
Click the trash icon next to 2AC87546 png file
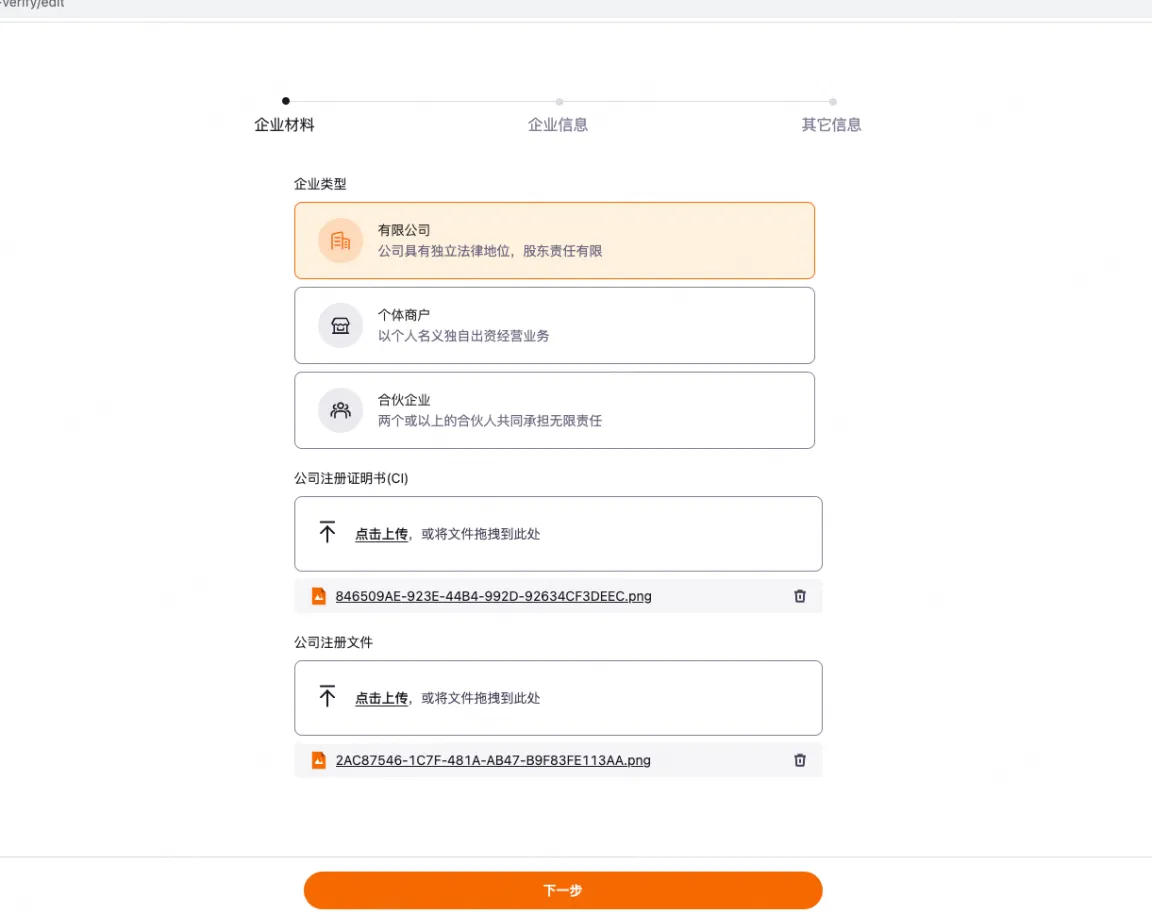(799, 760)
